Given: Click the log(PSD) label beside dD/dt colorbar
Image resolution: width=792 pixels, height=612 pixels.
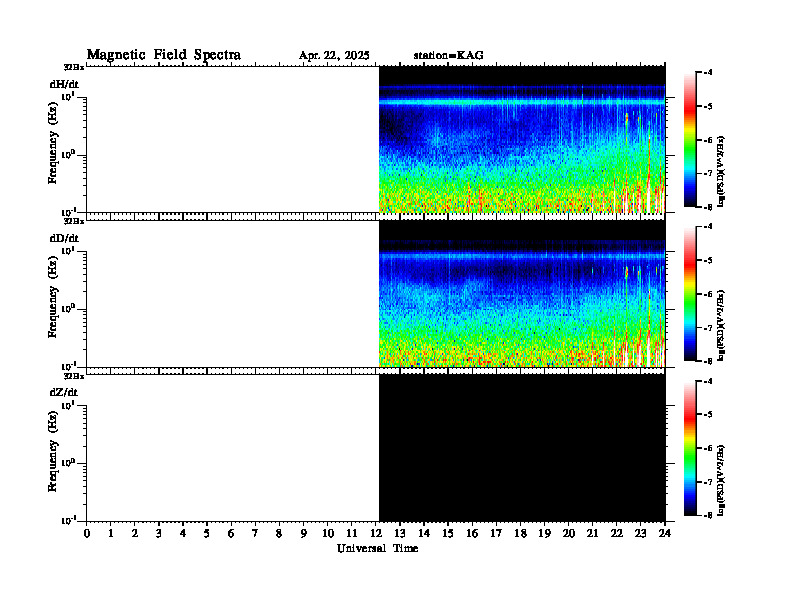Looking at the screenshot, I should click(721, 325).
